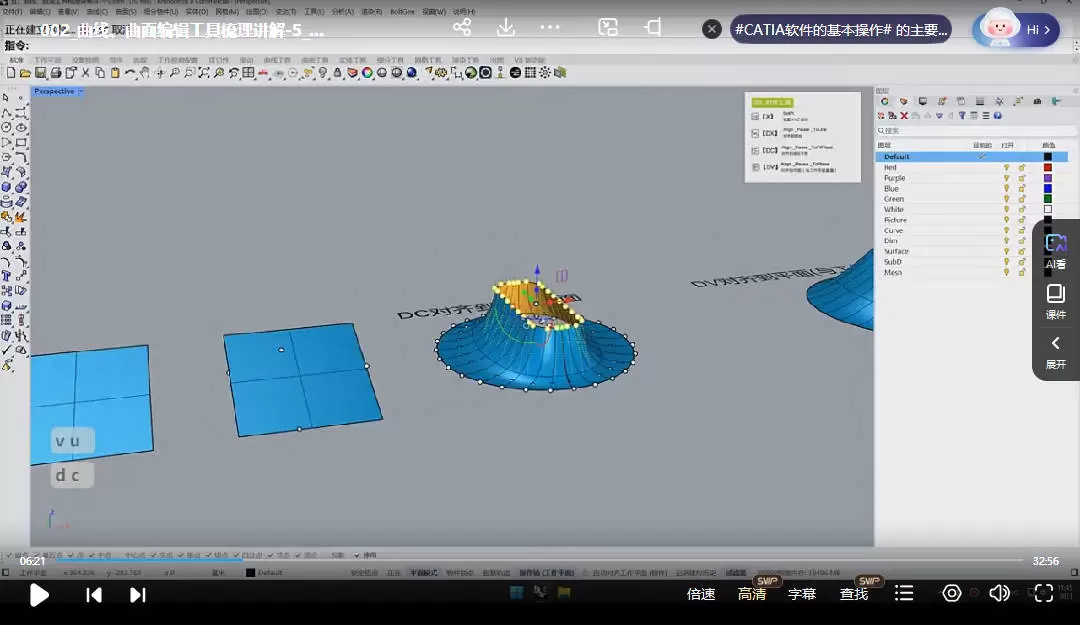
Task: Open the 分析(A) menu
Action: [x=343, y=12]
